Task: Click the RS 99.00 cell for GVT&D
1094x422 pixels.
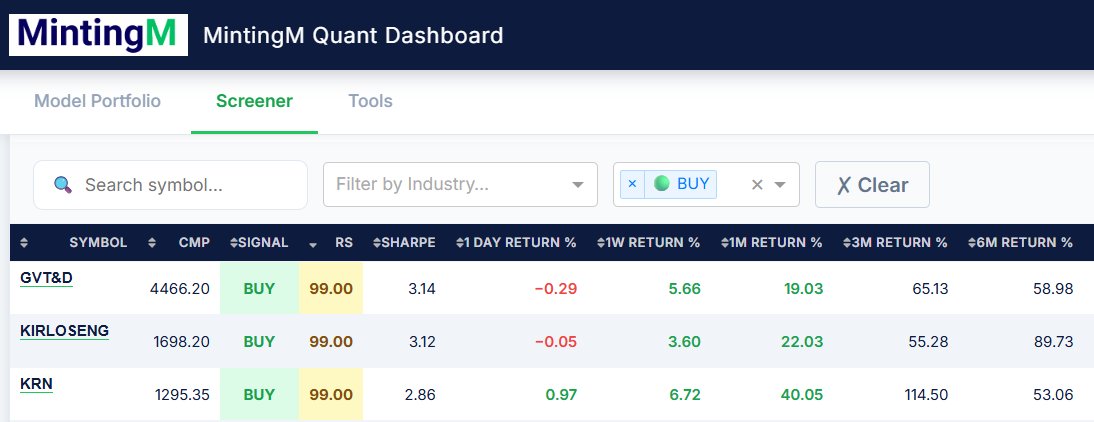Action: point(331,288)
